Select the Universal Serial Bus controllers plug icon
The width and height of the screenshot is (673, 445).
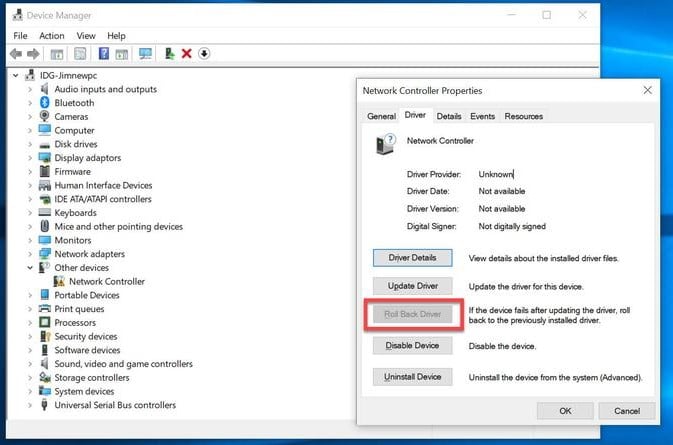click(44, 405)
